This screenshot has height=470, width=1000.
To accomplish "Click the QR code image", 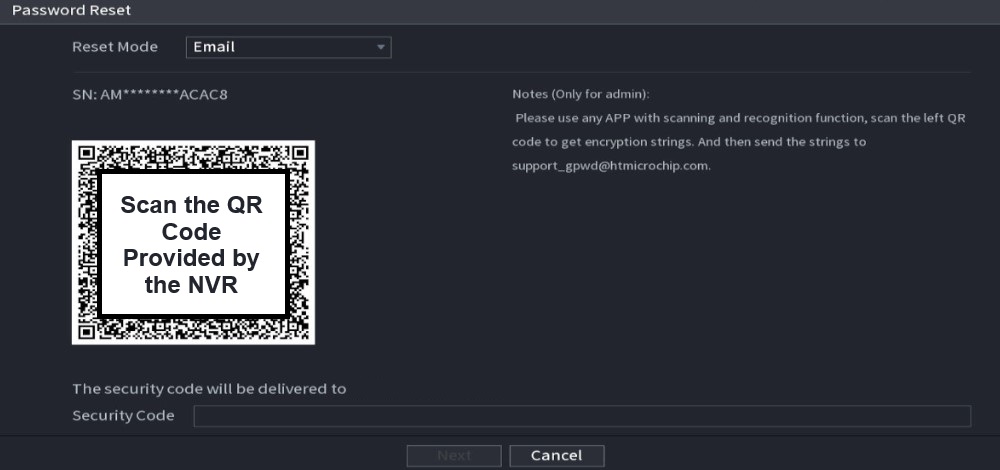I will (193, 242).
